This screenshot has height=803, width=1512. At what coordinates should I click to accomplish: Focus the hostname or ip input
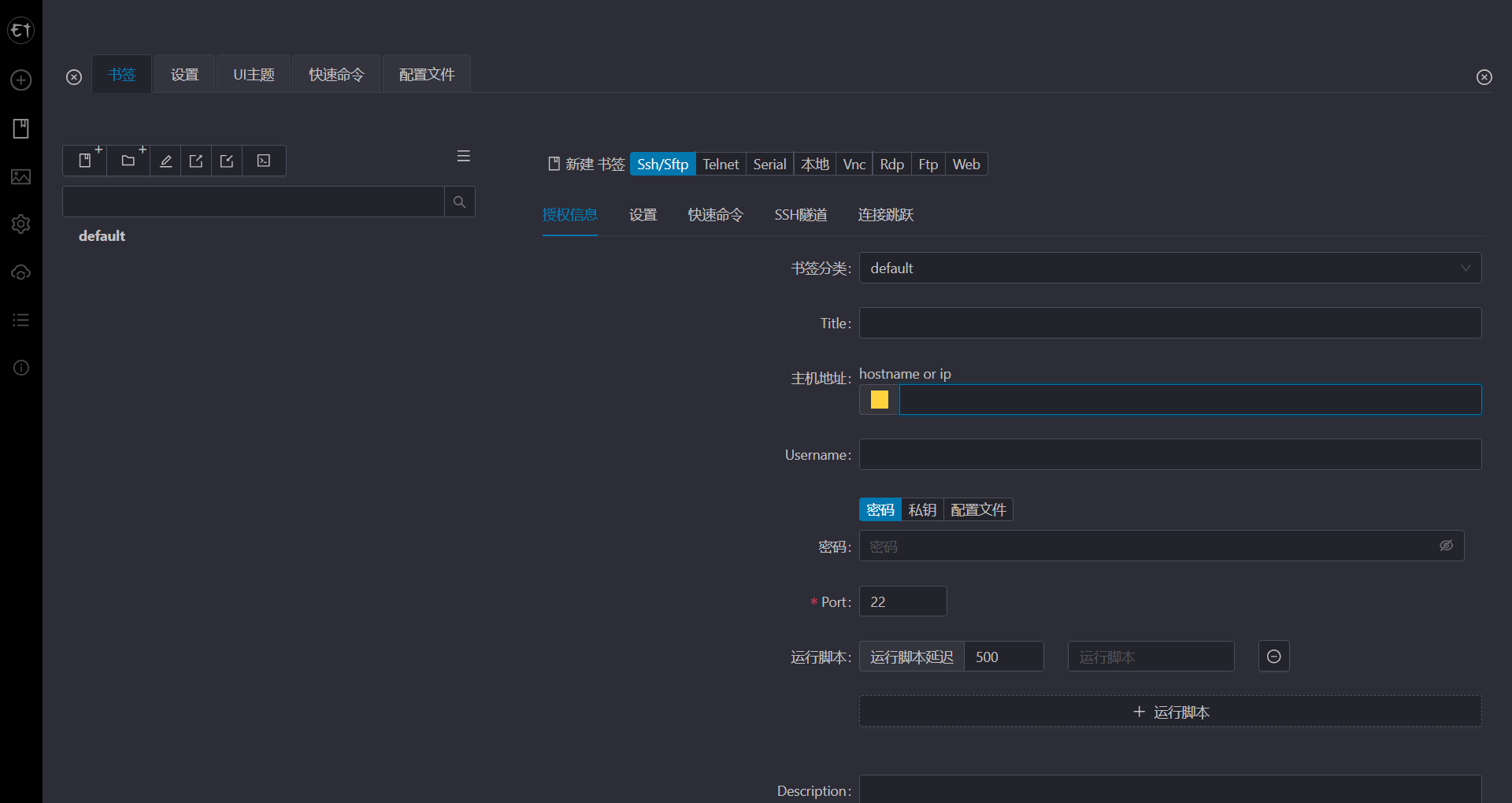coord(1190,400)
